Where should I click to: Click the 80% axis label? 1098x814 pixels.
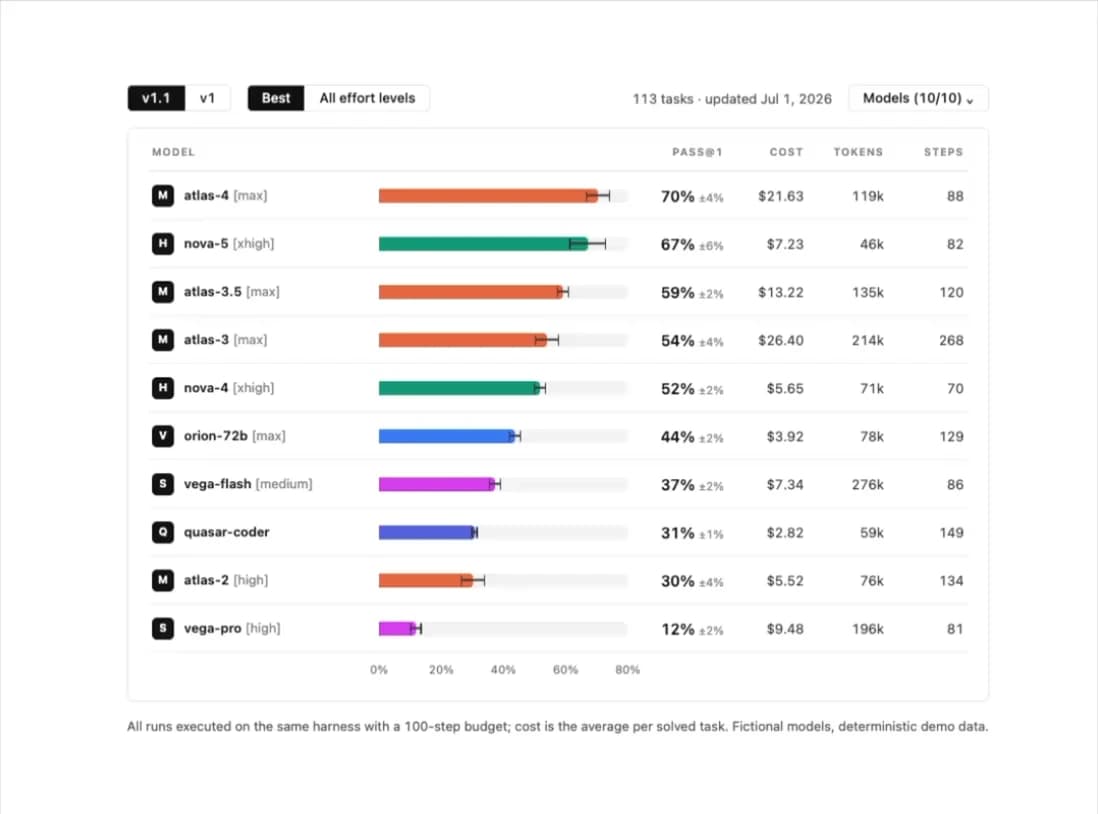click(627, 670)
